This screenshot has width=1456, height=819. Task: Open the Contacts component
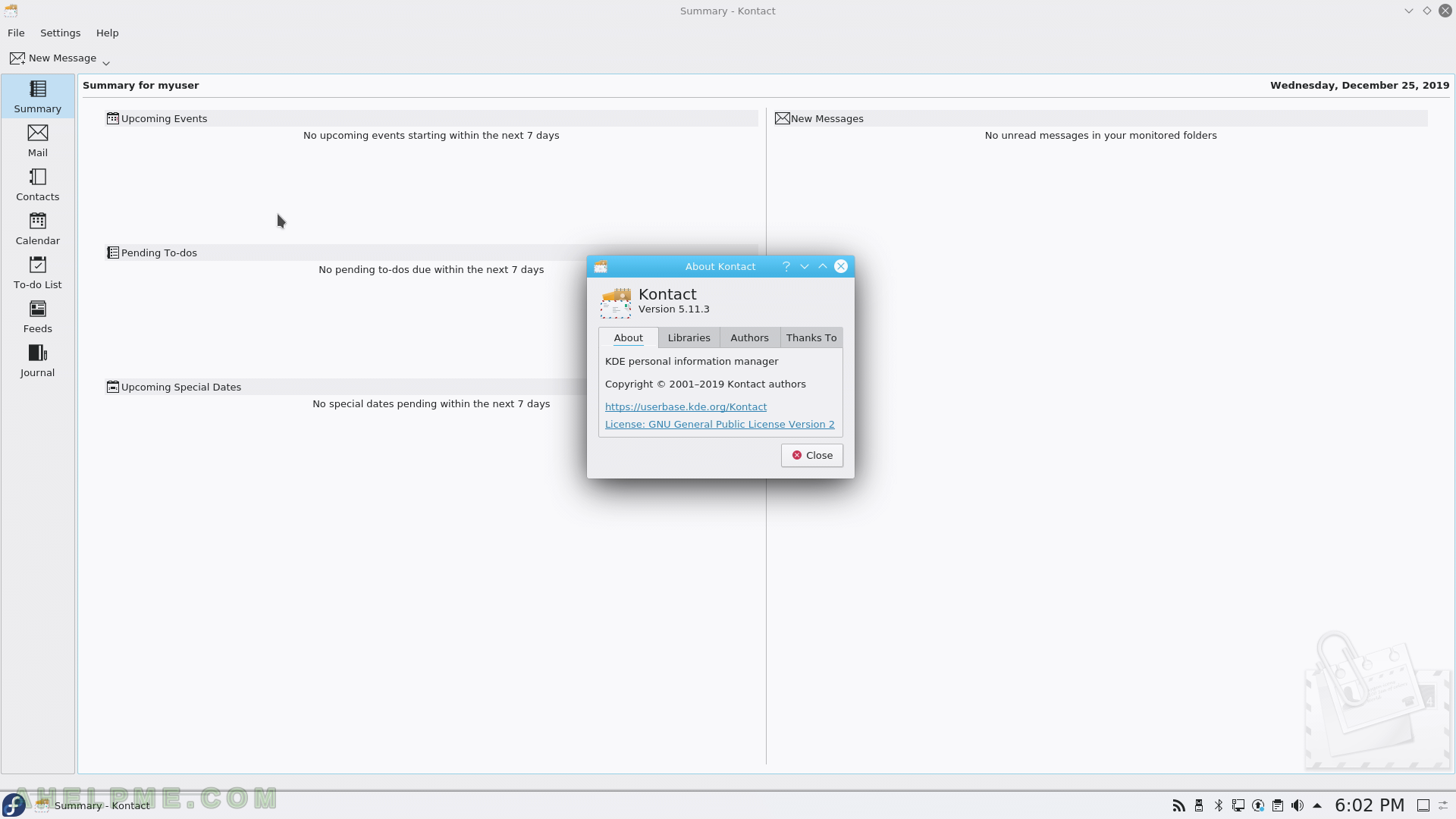pyautogui.click(x=38, y=185)
